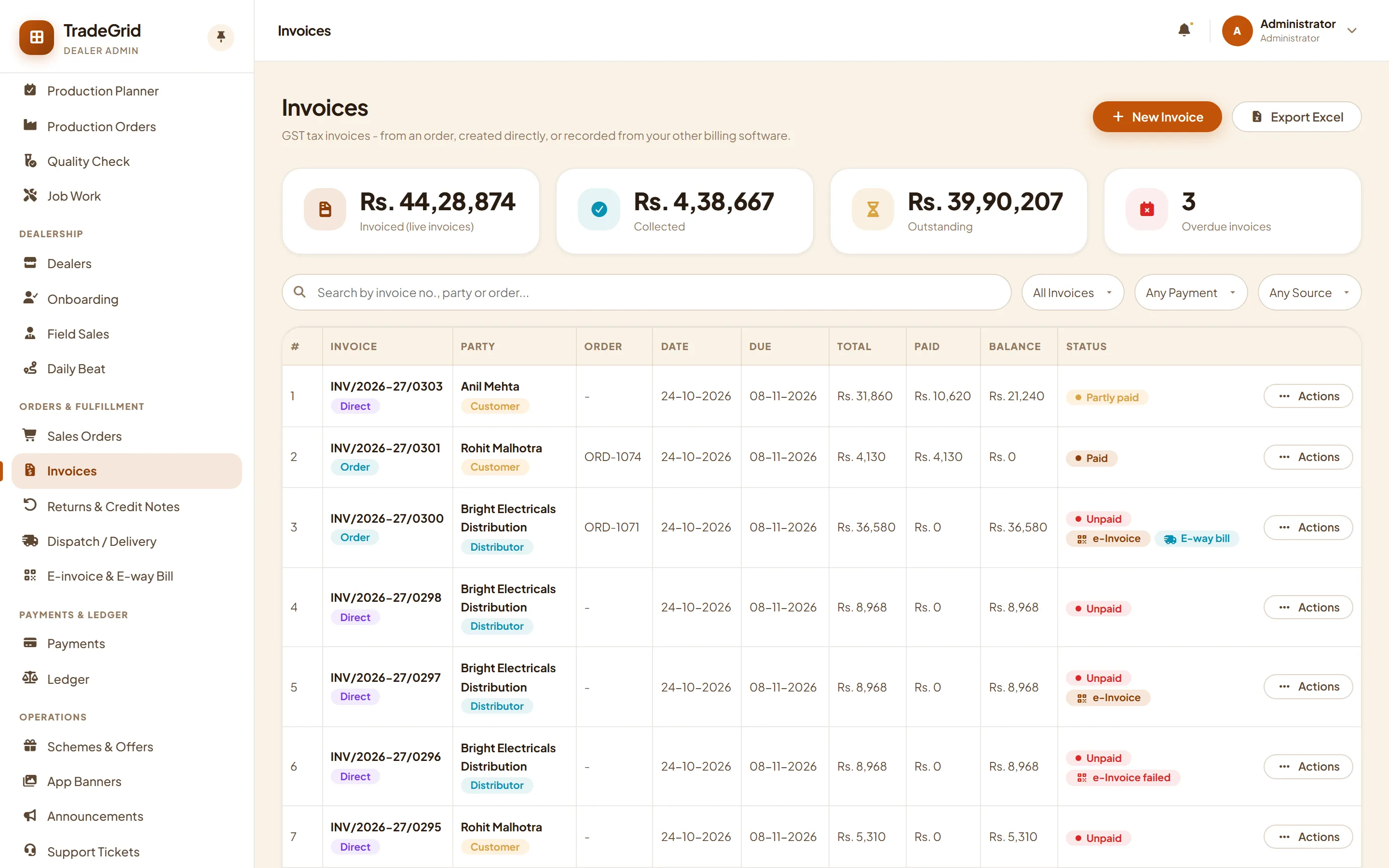Click invoice number INV/2026-27/0298
Viewport: 1389px width, 868px height.
pos(386,597)
